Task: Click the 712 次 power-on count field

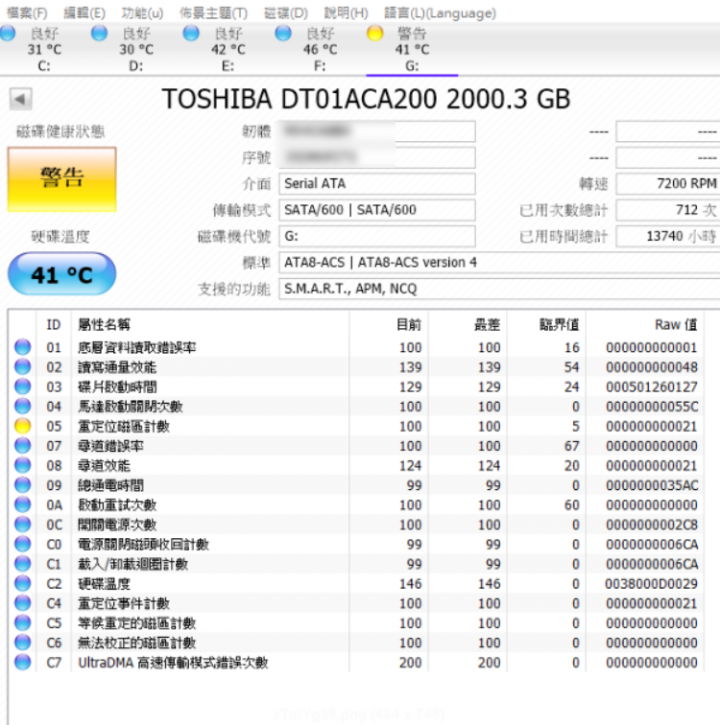Action: (668, 210)
